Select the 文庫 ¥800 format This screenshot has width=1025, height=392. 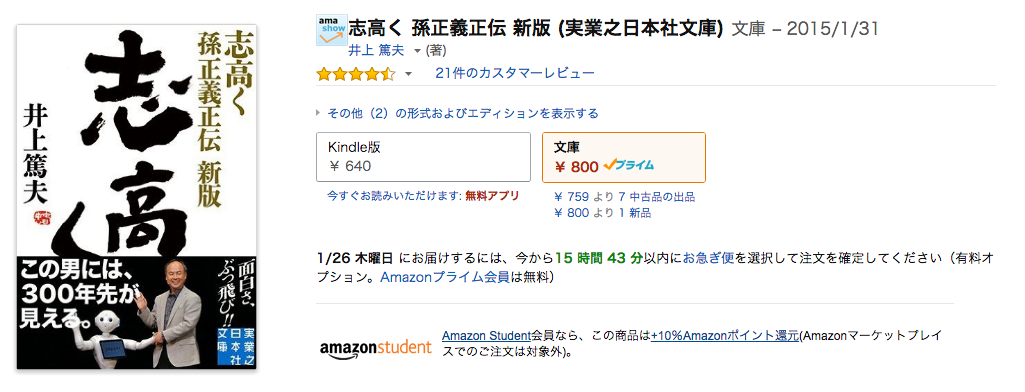[624, 157]
